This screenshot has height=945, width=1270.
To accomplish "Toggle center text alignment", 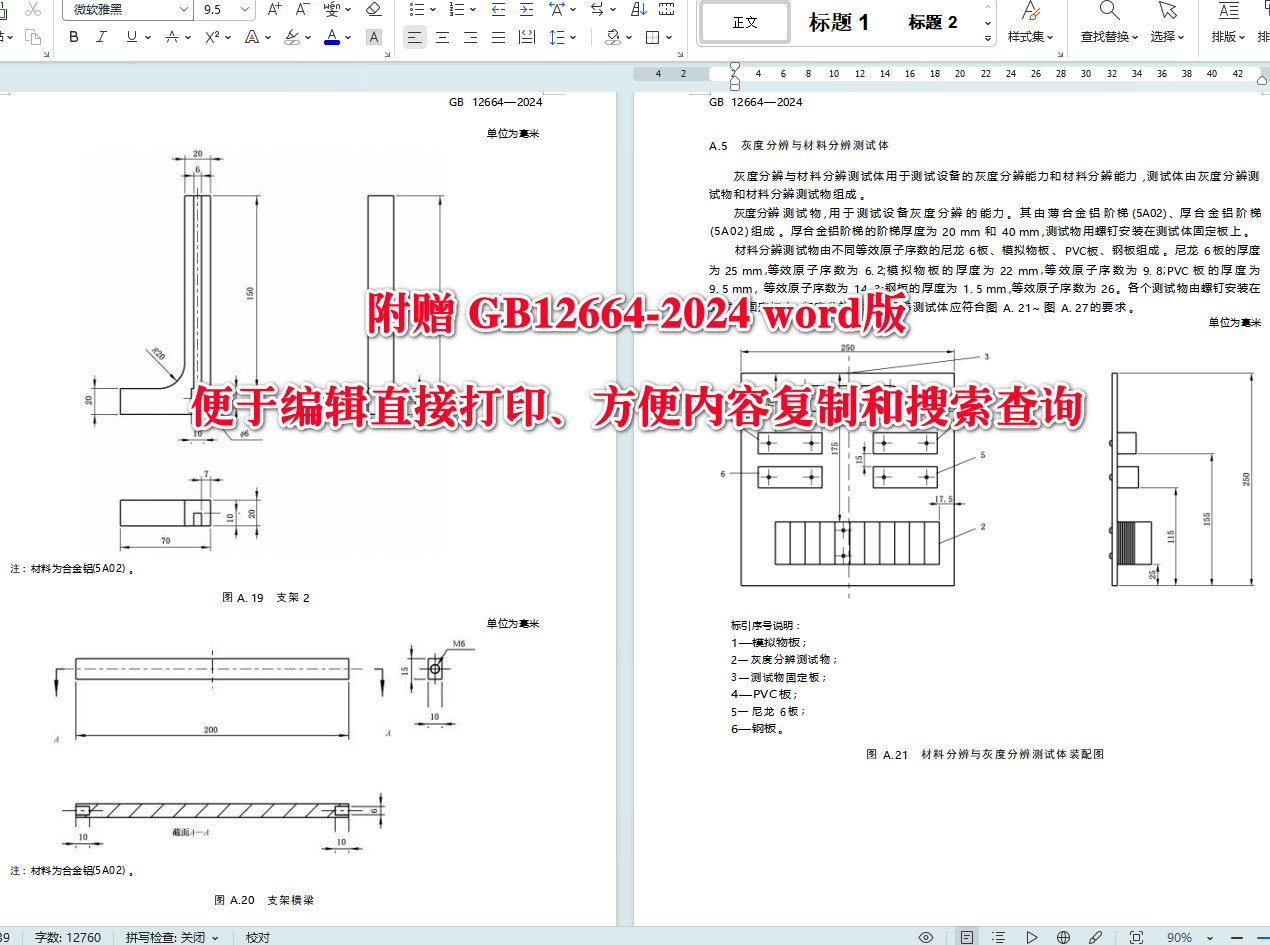I will (441, 37).
